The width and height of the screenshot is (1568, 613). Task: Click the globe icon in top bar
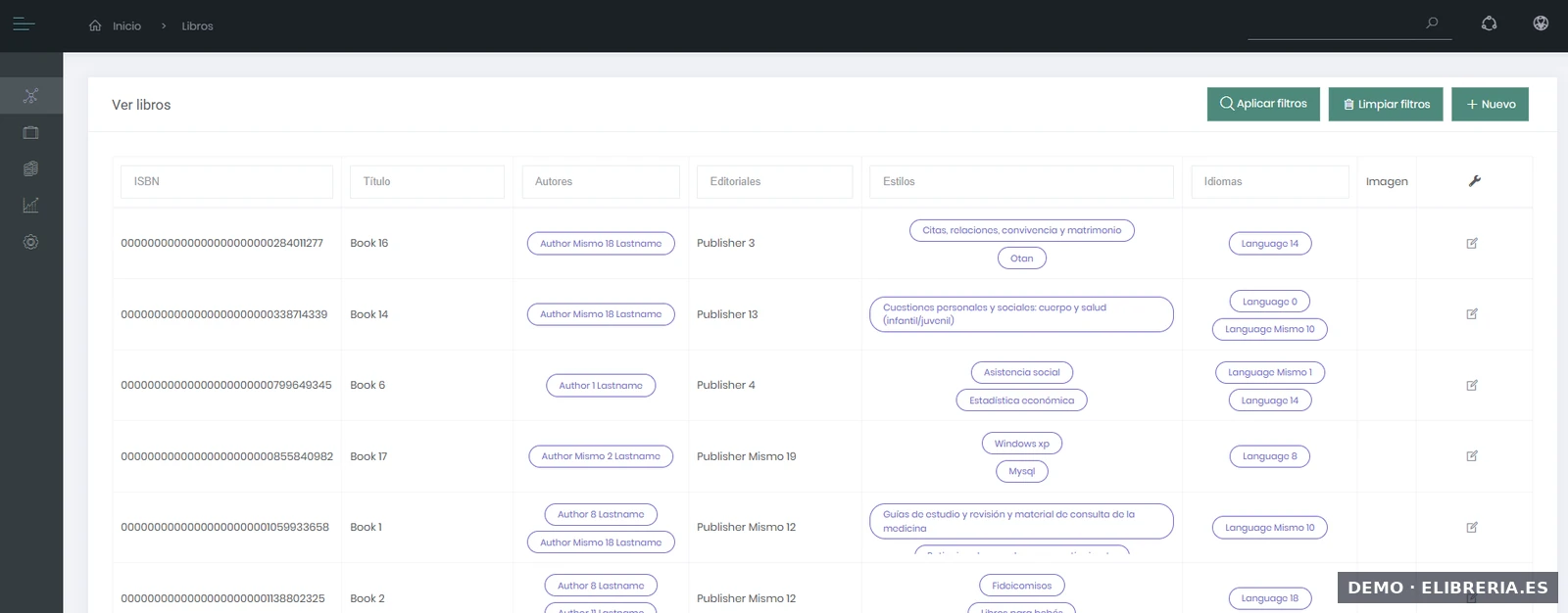point(1541,24)
